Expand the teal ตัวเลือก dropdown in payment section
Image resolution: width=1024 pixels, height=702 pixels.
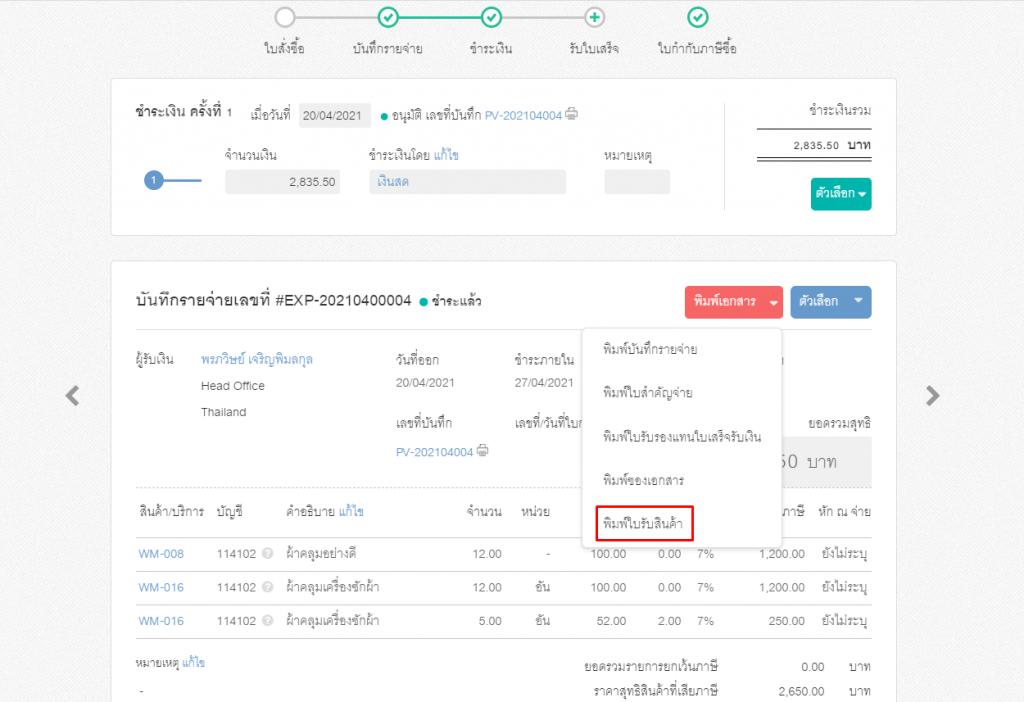coord(841,194)
